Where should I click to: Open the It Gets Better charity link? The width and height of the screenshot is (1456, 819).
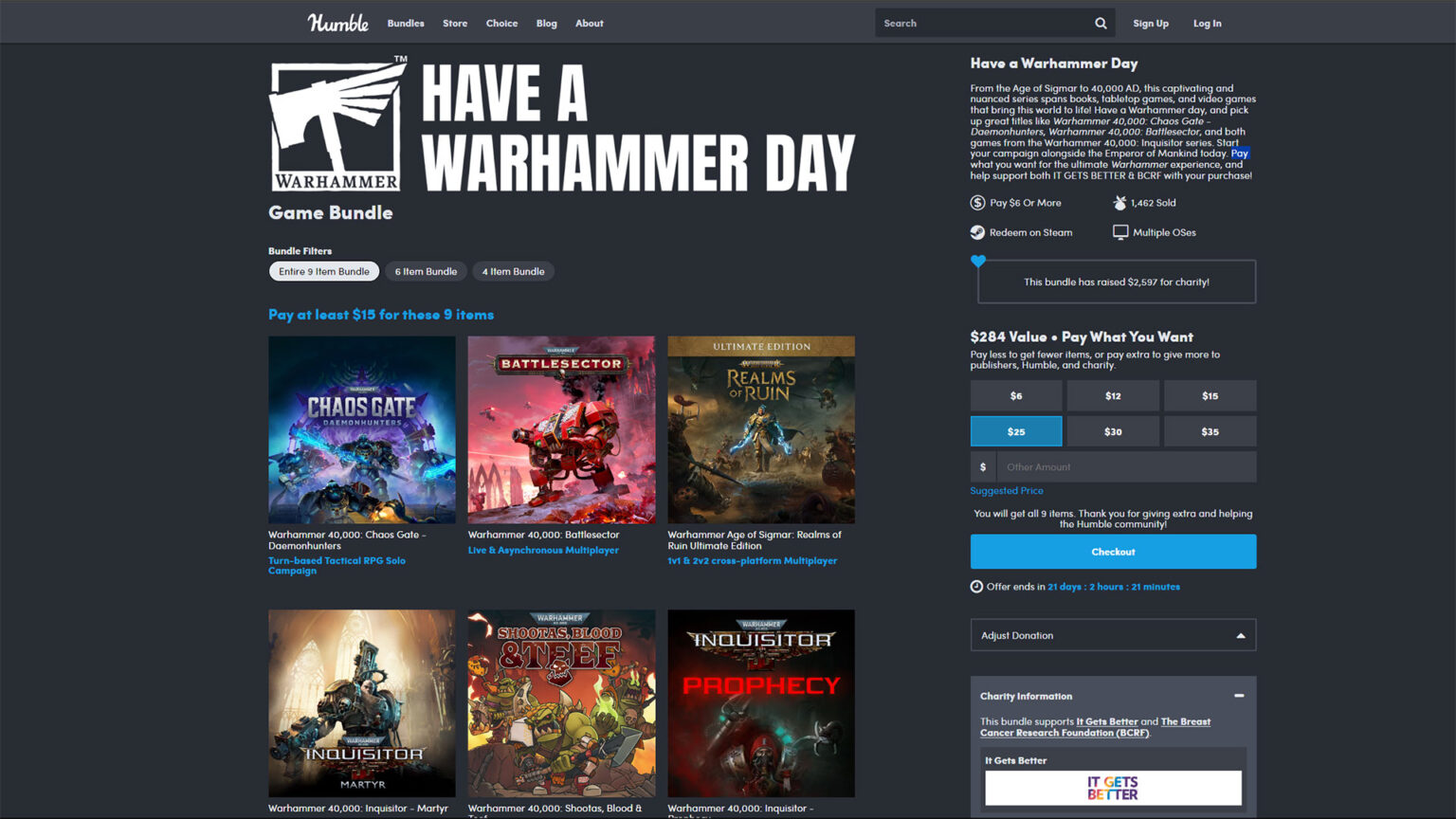1106,721
